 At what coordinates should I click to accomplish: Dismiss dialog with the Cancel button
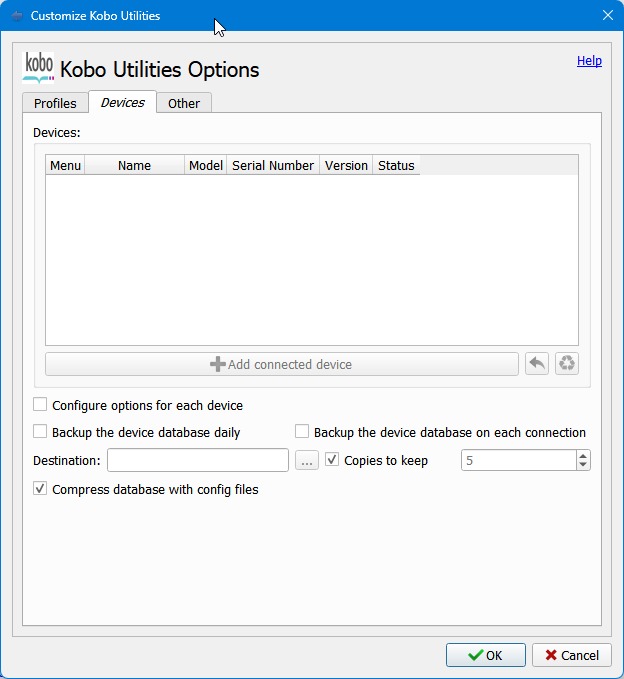pos(572,655)
